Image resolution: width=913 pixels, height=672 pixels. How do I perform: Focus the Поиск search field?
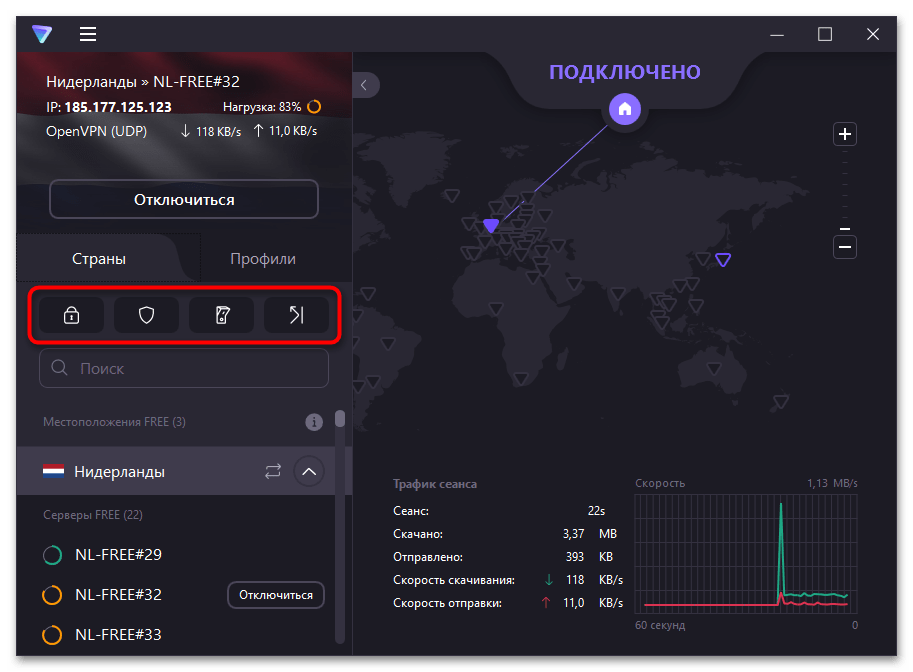point(184,369)
